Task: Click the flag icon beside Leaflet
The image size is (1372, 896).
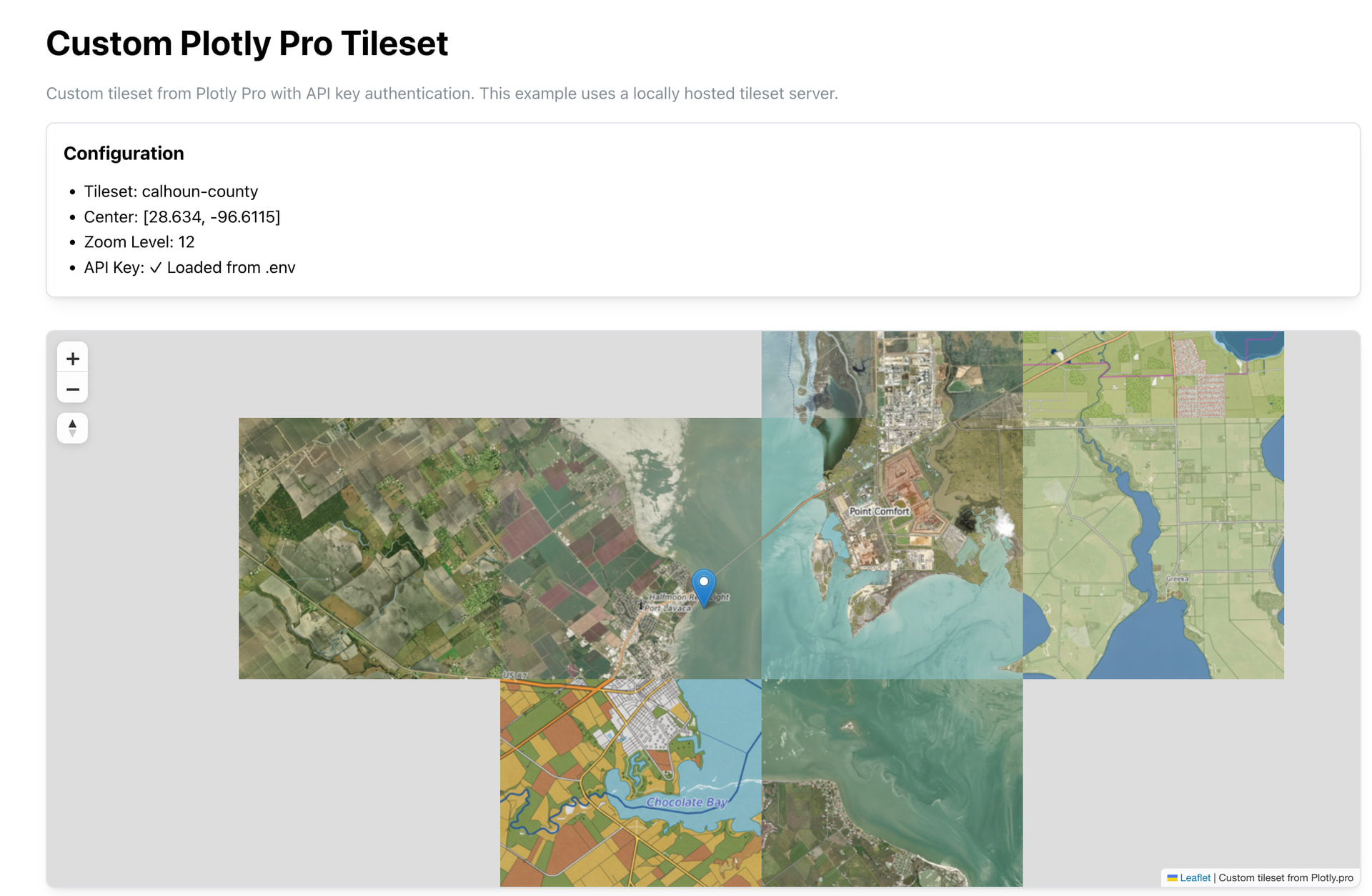Action: coord(1172,877)
